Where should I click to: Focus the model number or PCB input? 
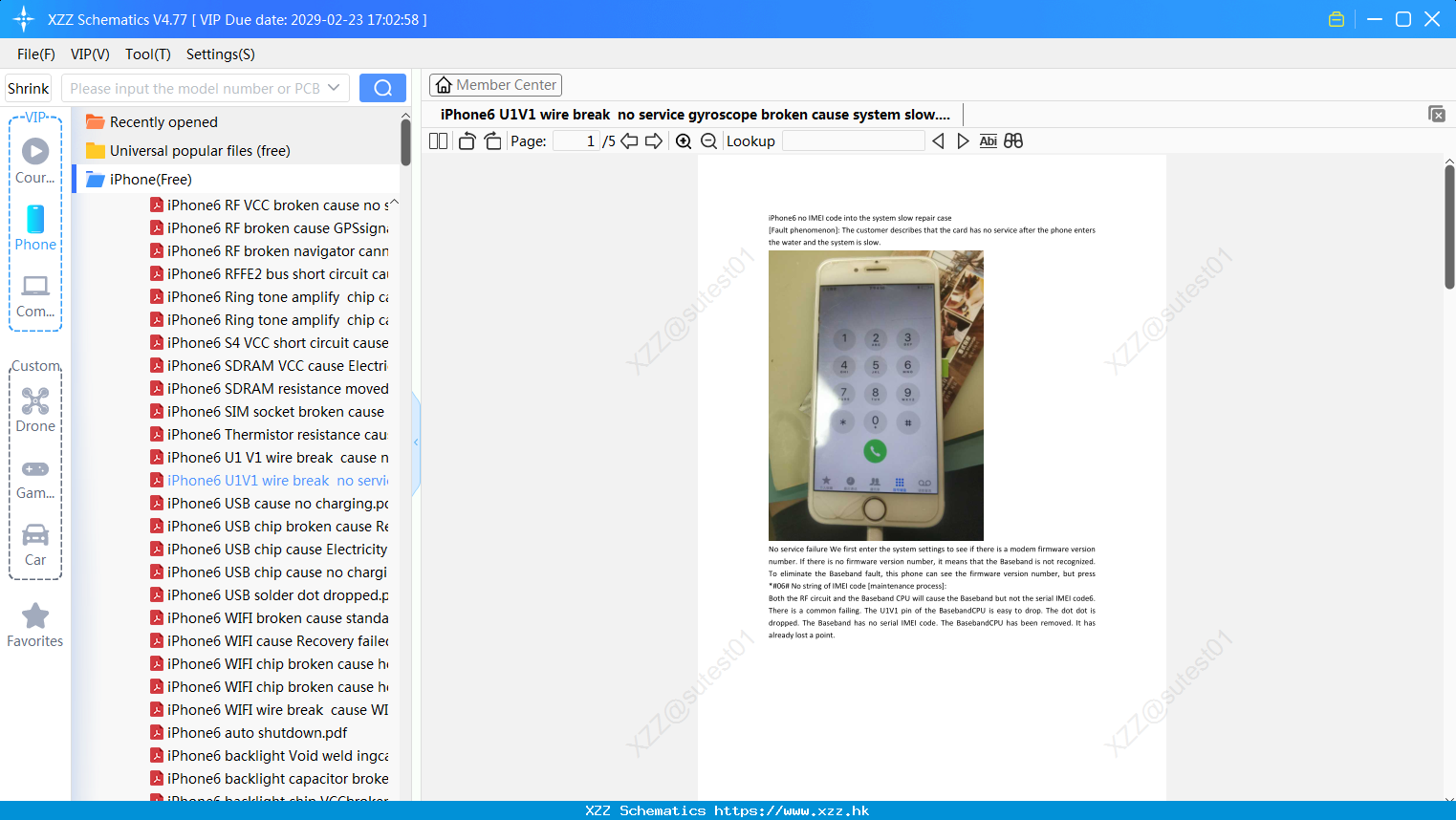[195, 88]
